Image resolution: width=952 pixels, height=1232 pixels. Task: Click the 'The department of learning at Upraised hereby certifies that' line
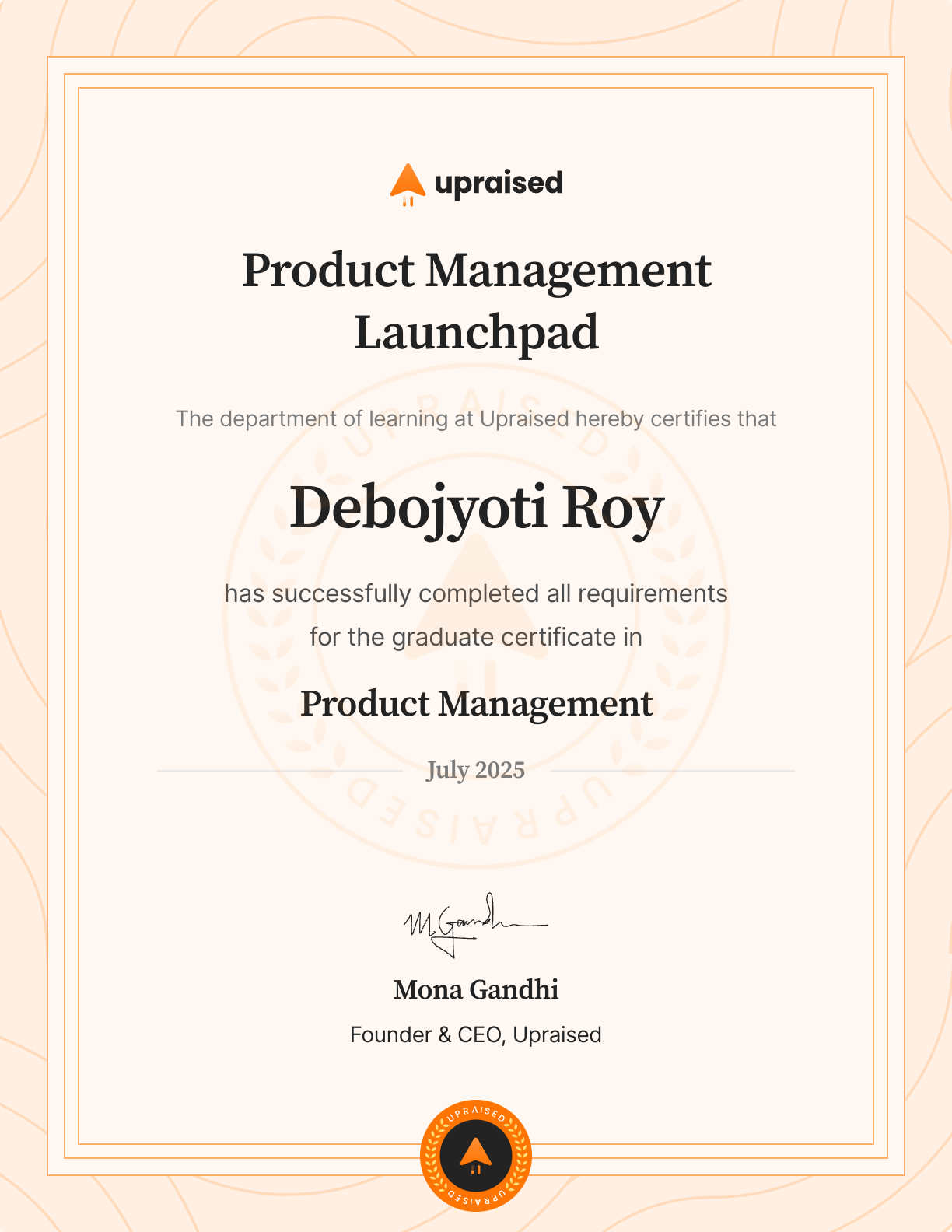tap(476, 419)
